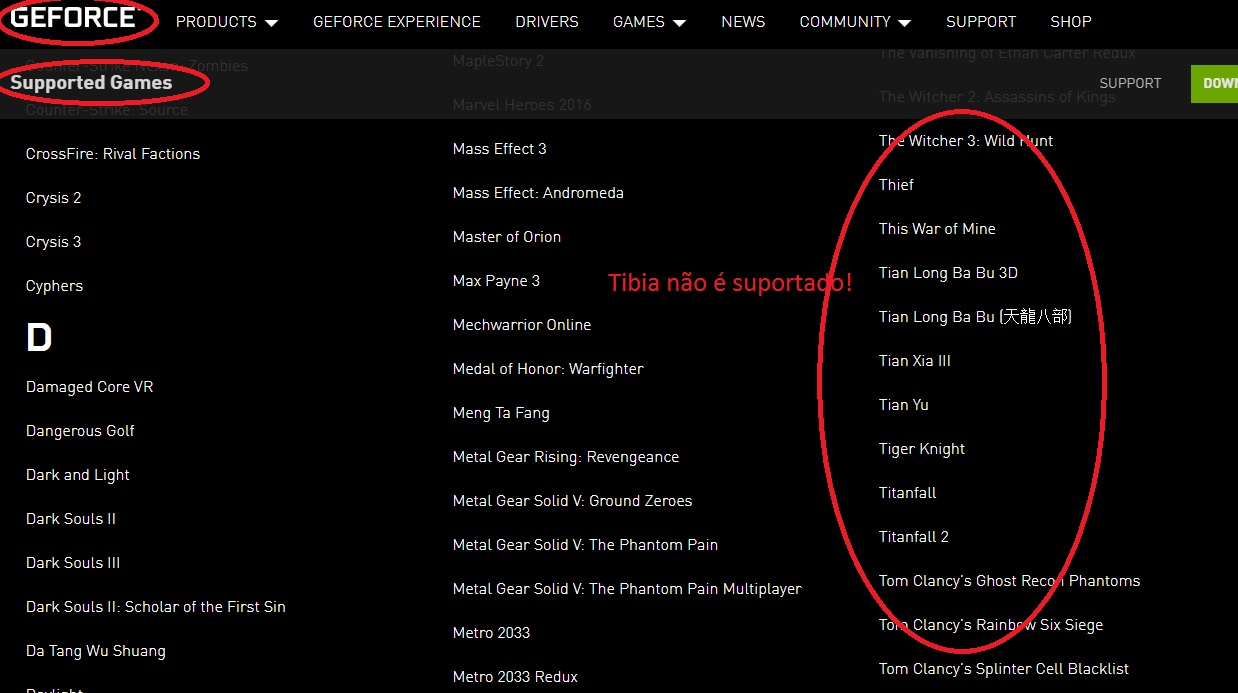
Task: Open the Titanfall 2 game link
Action: coord(913,537)
